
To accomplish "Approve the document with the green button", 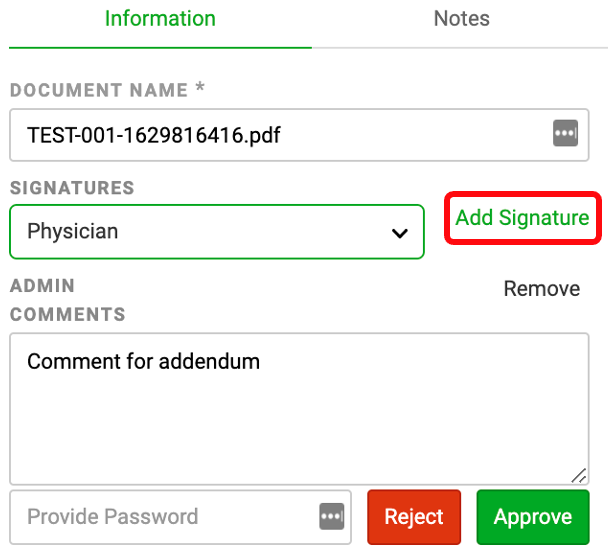I will pyautogui.click(x=533, y=517).
